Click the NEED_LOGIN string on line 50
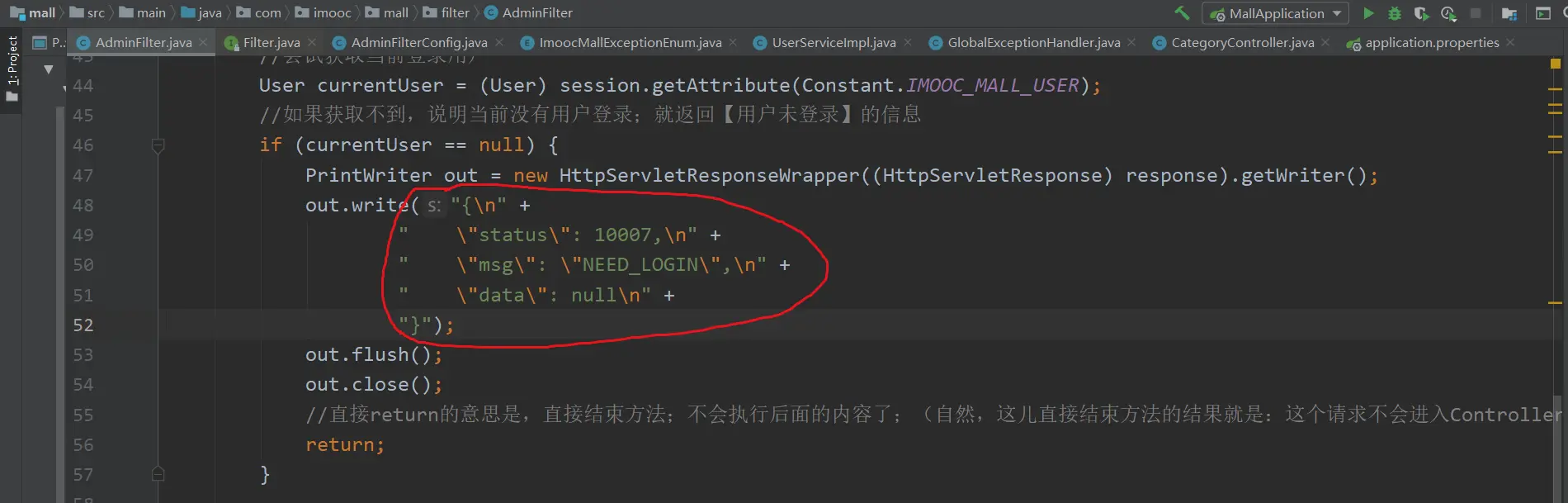Viewport: 1568px width, 503px height. click(x=640, y=265)
